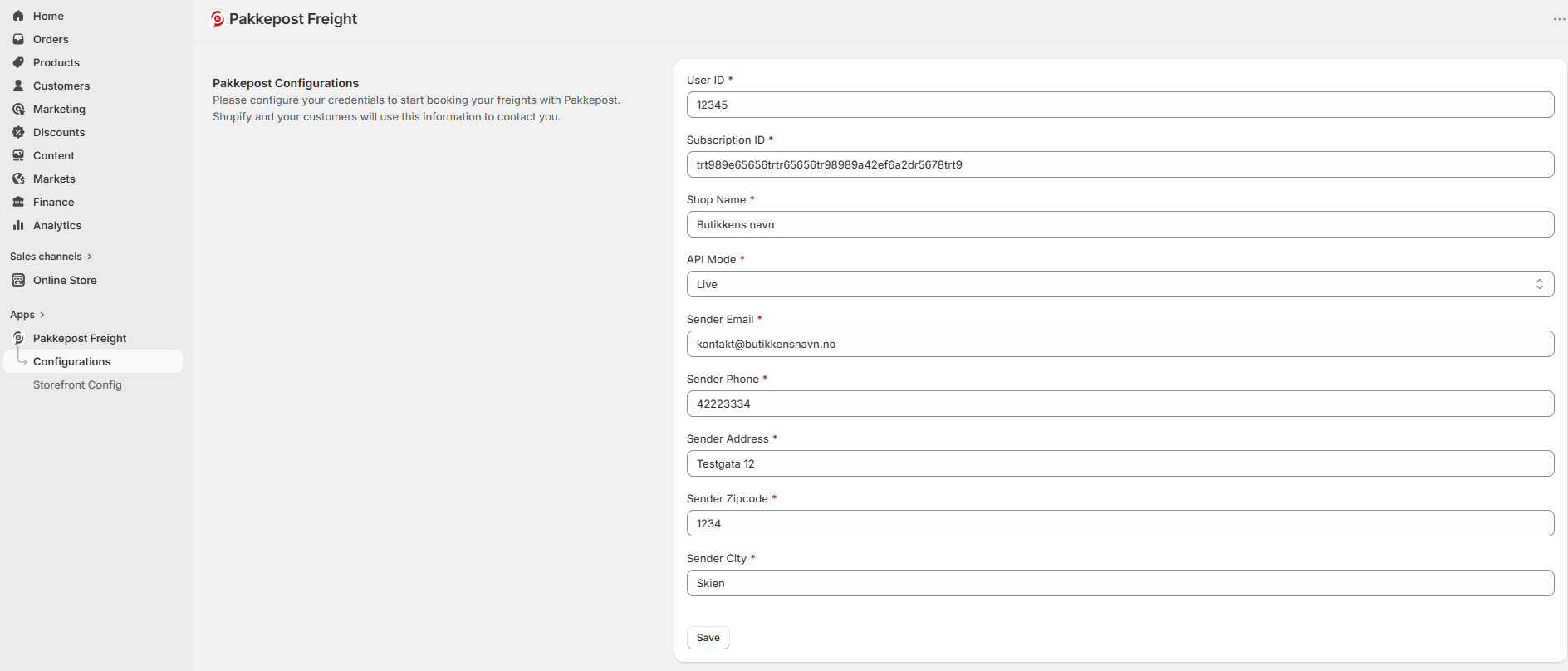The width and height of the screenshot is (1568, 671).
Task: Click the Discounts badge icon
Action: pos(18,132)
